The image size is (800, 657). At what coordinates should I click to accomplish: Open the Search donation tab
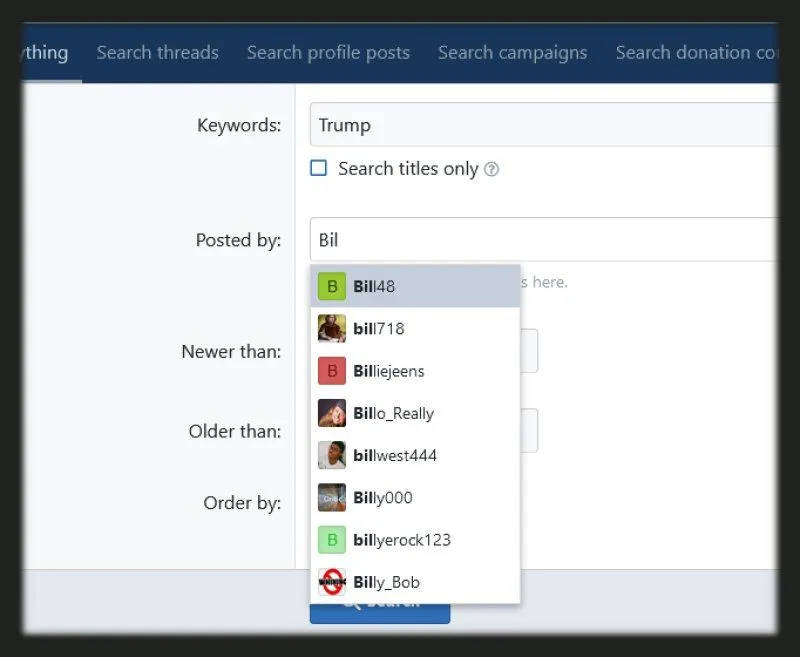point(696,53)
